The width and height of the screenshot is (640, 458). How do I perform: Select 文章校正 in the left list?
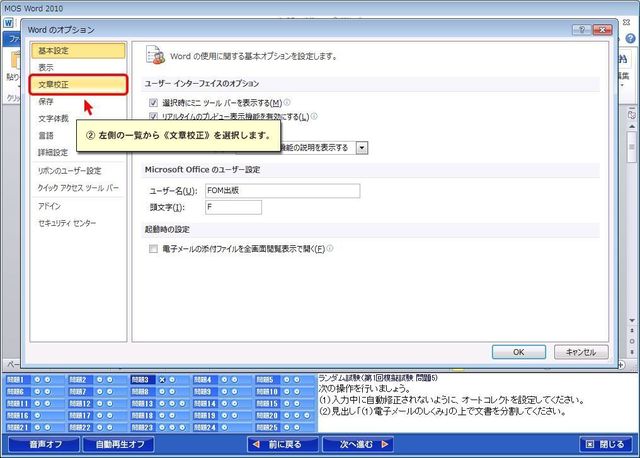77,85
